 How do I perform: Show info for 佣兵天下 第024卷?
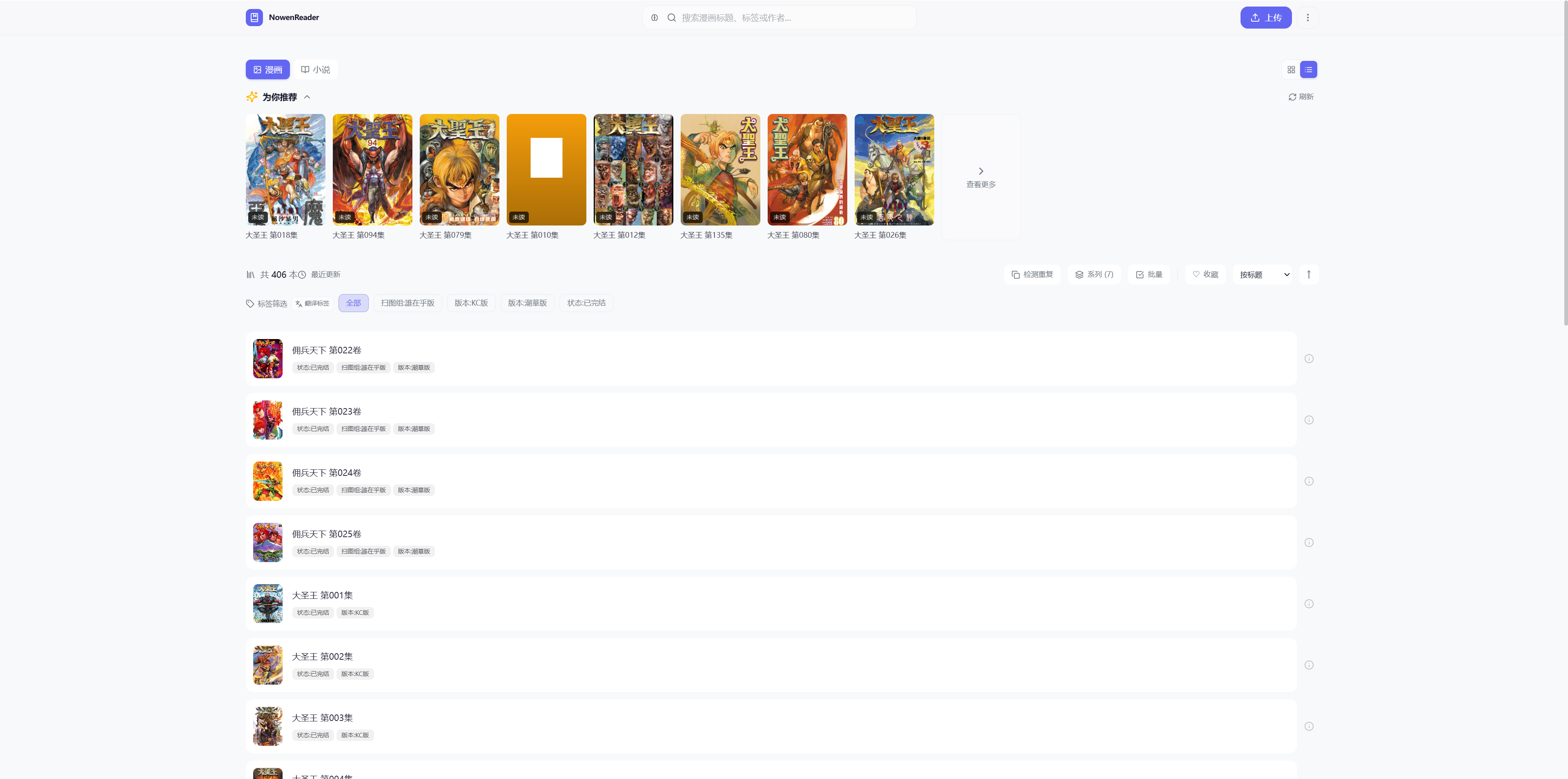[1309, 481]
